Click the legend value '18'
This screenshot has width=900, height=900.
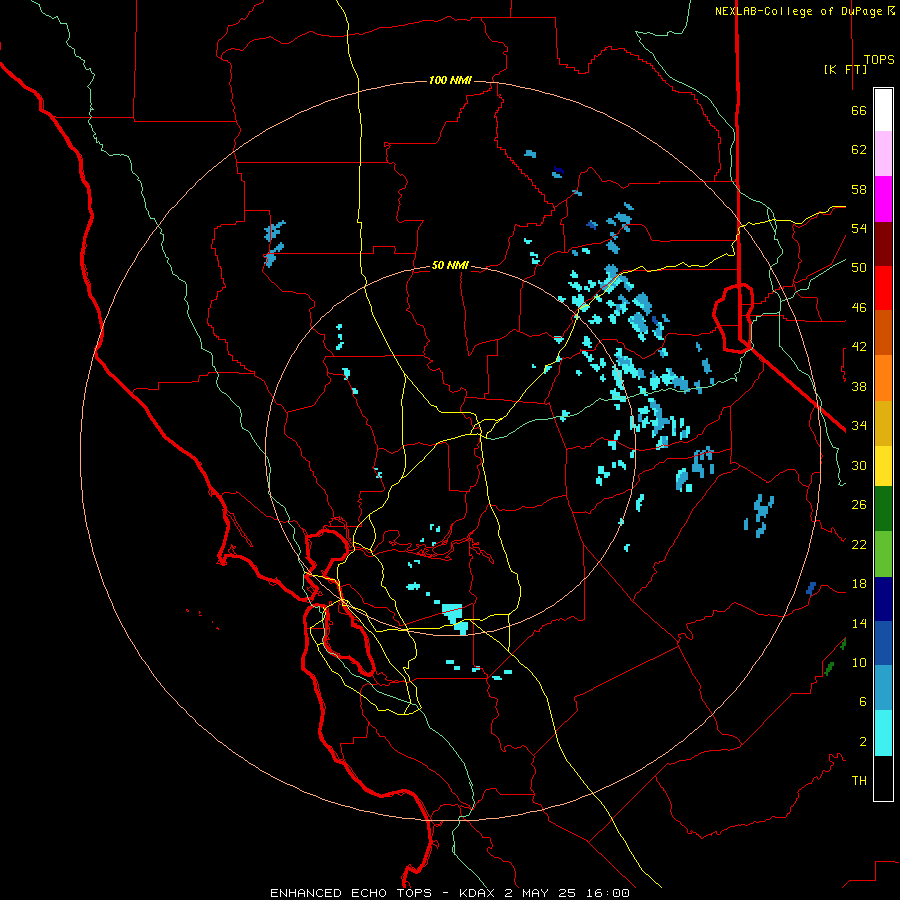click(x=859, y=584)
